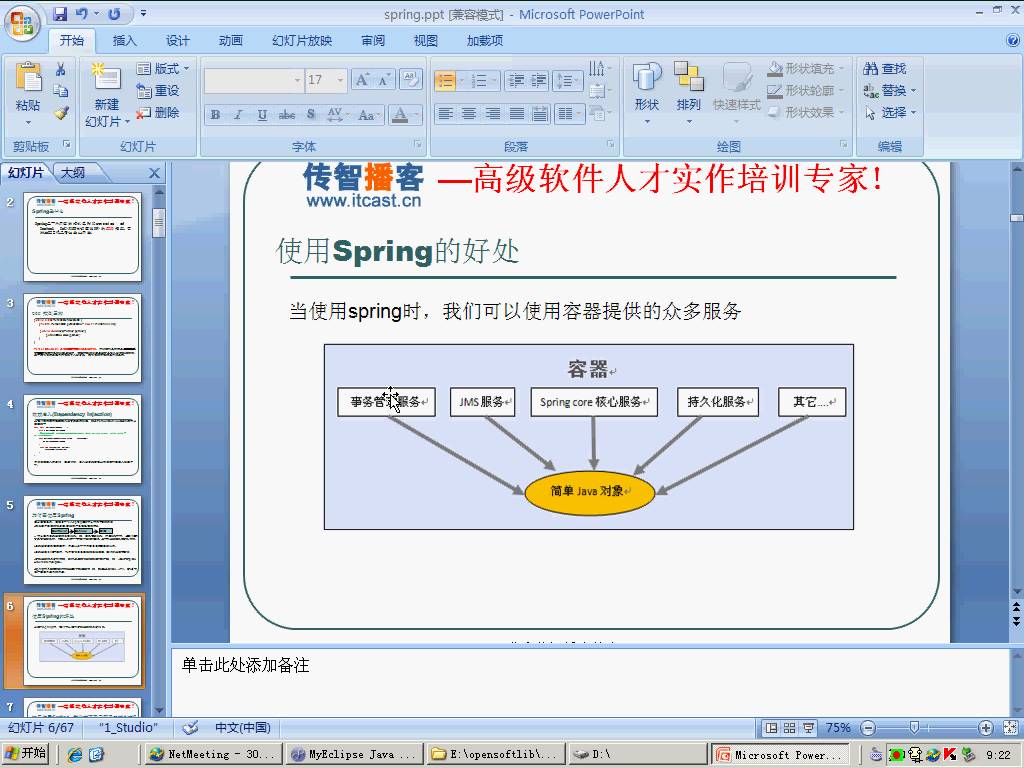
Task: Click Delete (删除) slide button
Action: pos(158,112)
